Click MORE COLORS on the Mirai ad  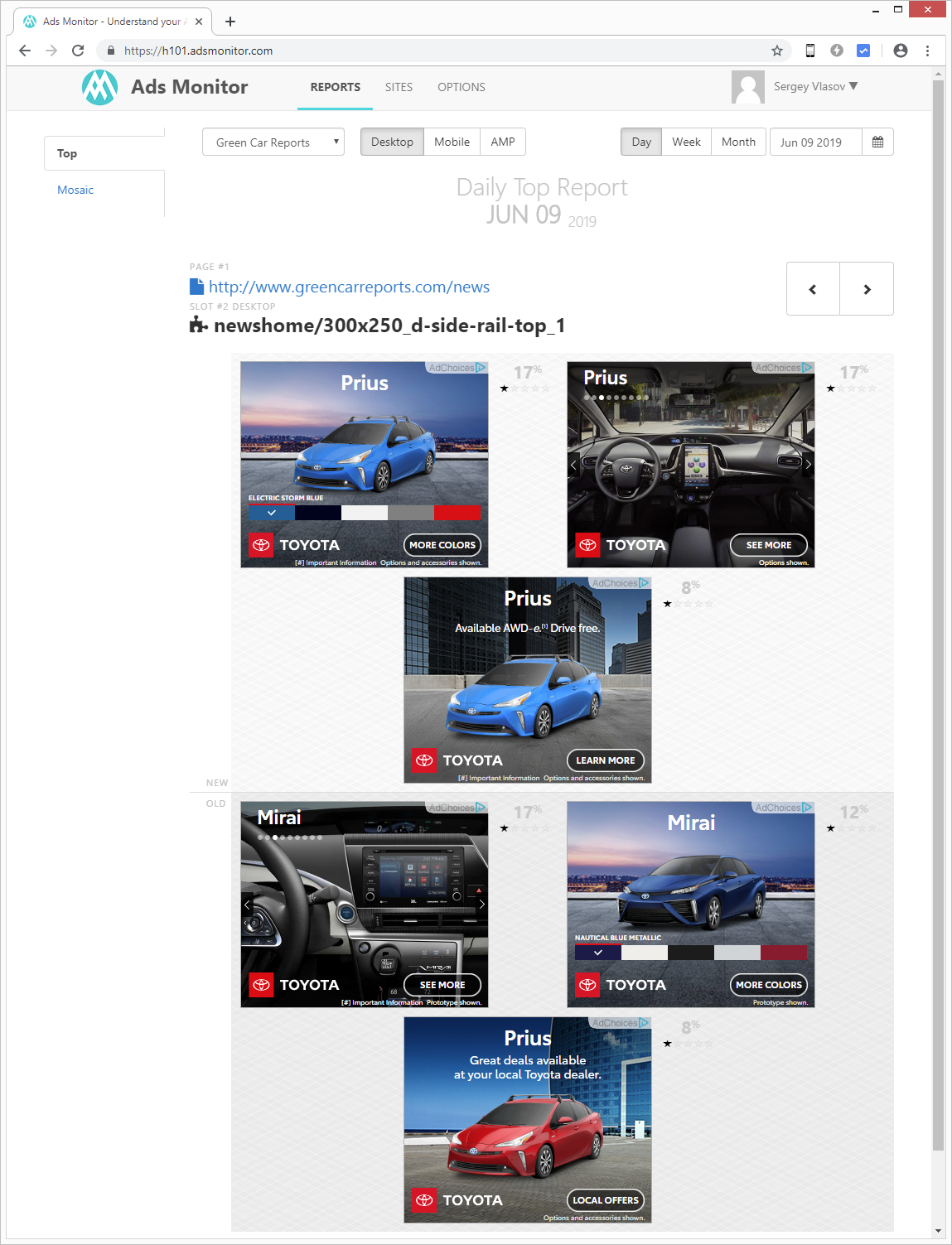(x=769, y=985)
